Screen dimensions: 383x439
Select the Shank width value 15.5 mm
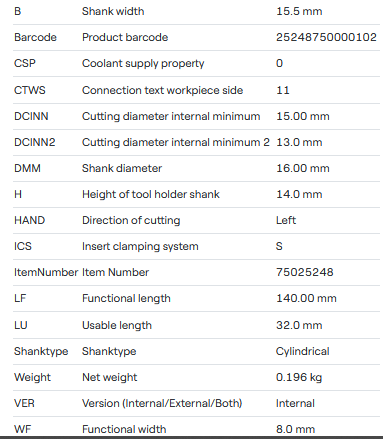point(299,11)
